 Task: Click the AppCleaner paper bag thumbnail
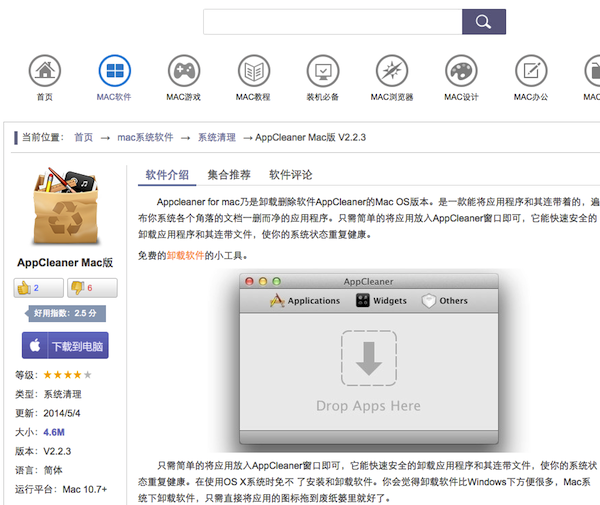click(66, 206)
